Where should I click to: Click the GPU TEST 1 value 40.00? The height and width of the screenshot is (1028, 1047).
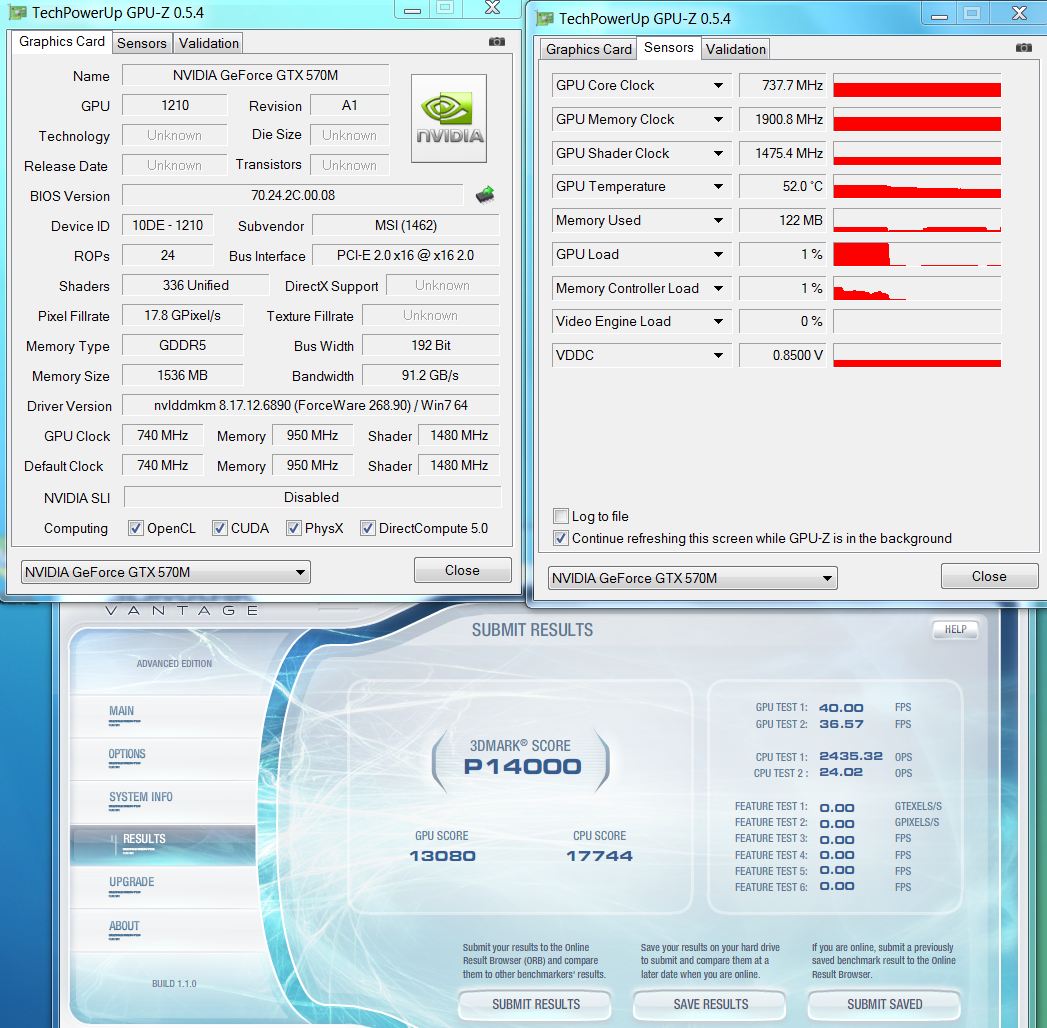(x=841, y=708)
